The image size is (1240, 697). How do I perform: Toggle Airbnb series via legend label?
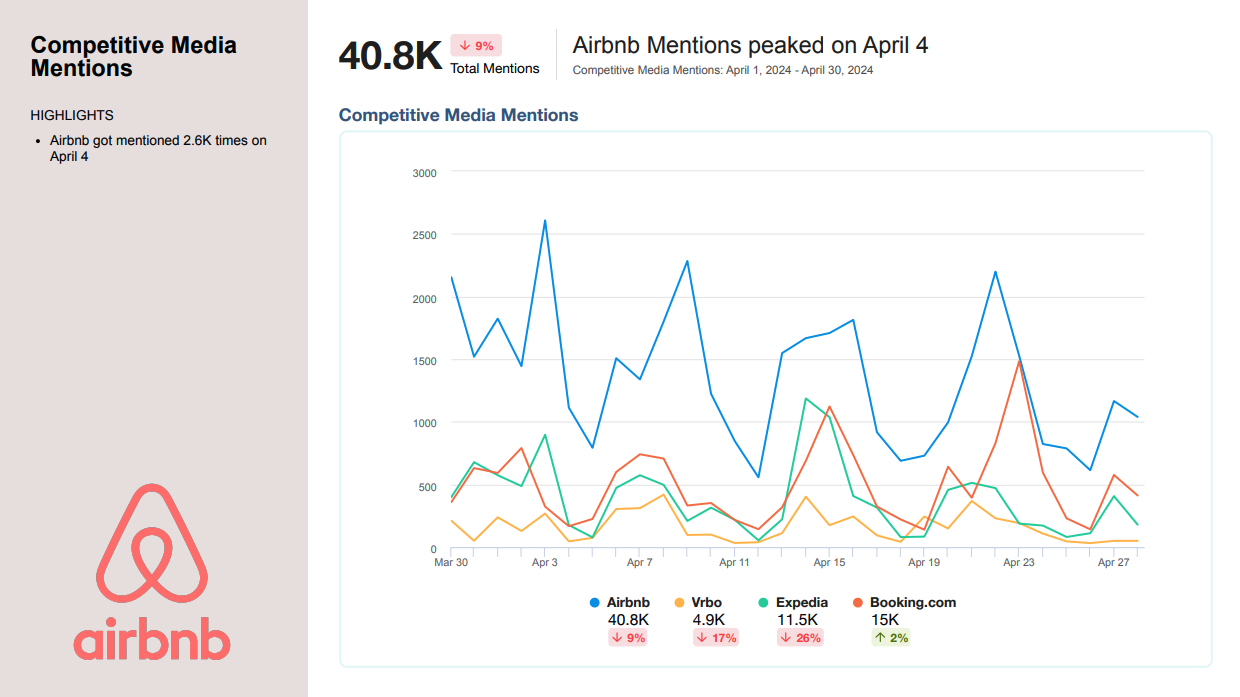coord(628,603)
